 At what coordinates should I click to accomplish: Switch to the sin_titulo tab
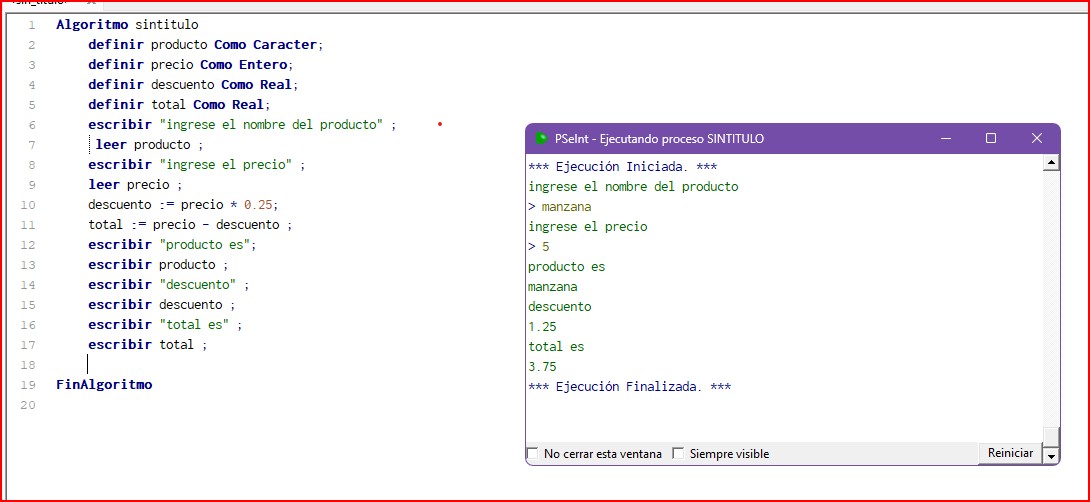40,3
